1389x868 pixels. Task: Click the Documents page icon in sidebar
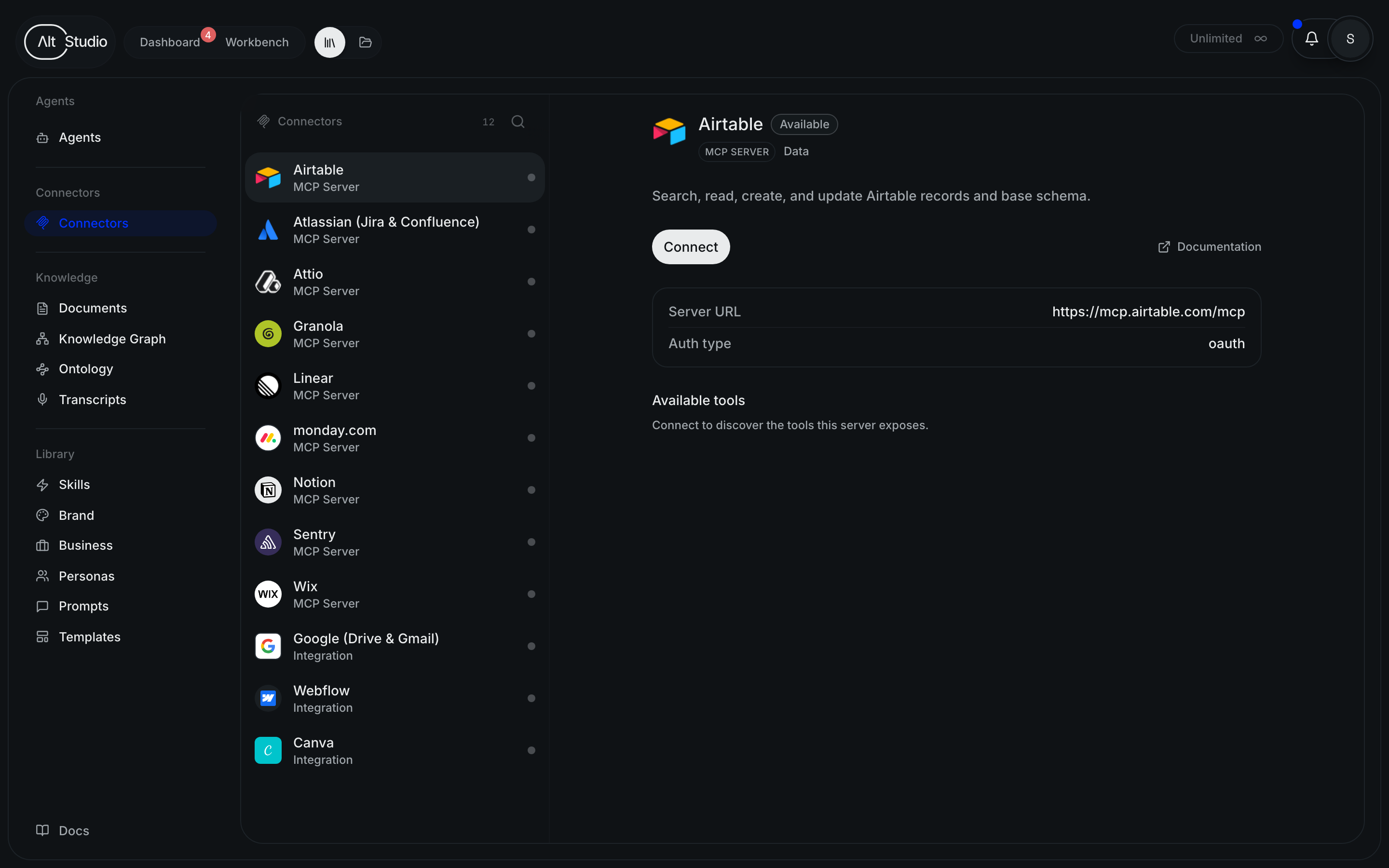42,308
